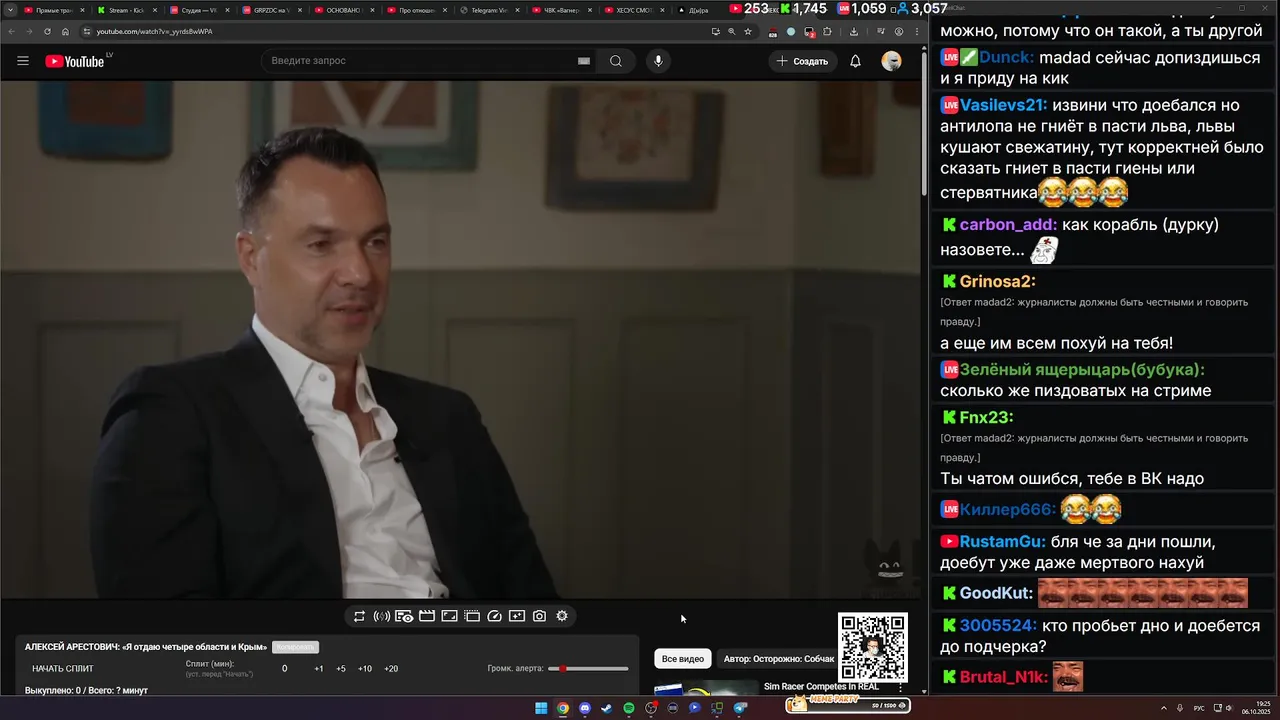Add +20 minutes to split
1280x720 pixels.
(x=391, y=668)
